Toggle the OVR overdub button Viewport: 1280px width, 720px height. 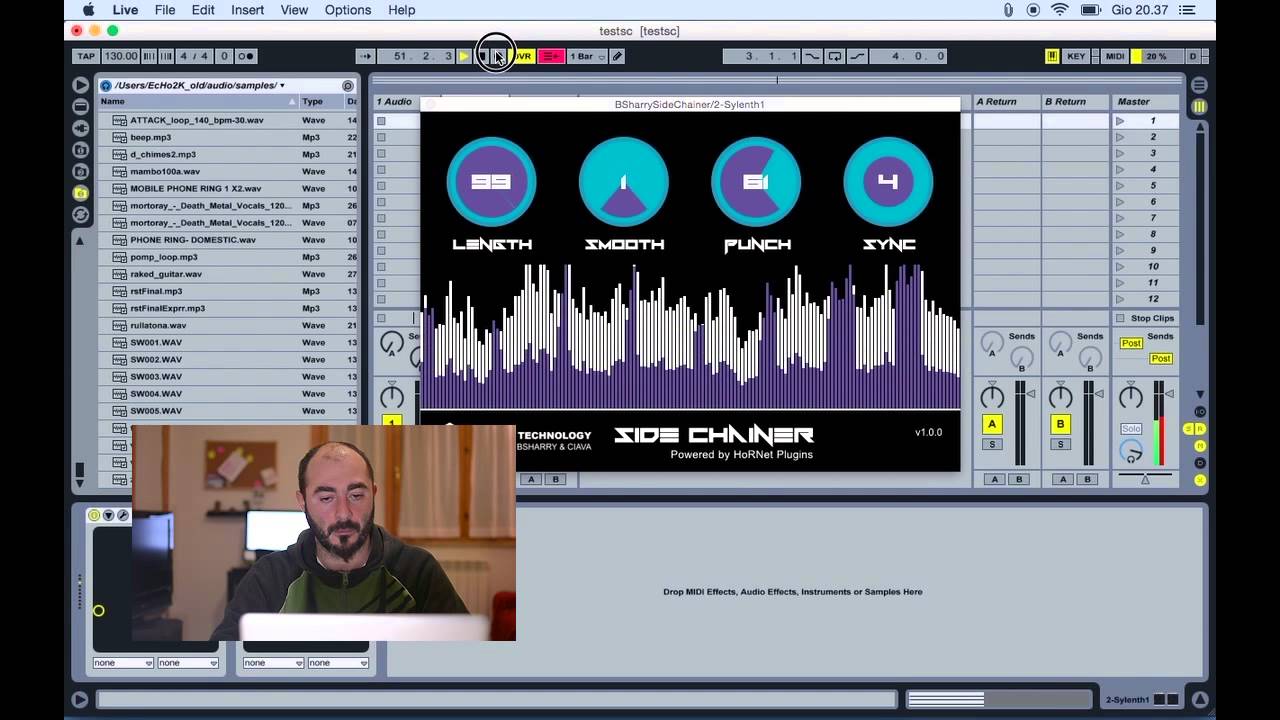pyautogui.click(x=523, y=56)
